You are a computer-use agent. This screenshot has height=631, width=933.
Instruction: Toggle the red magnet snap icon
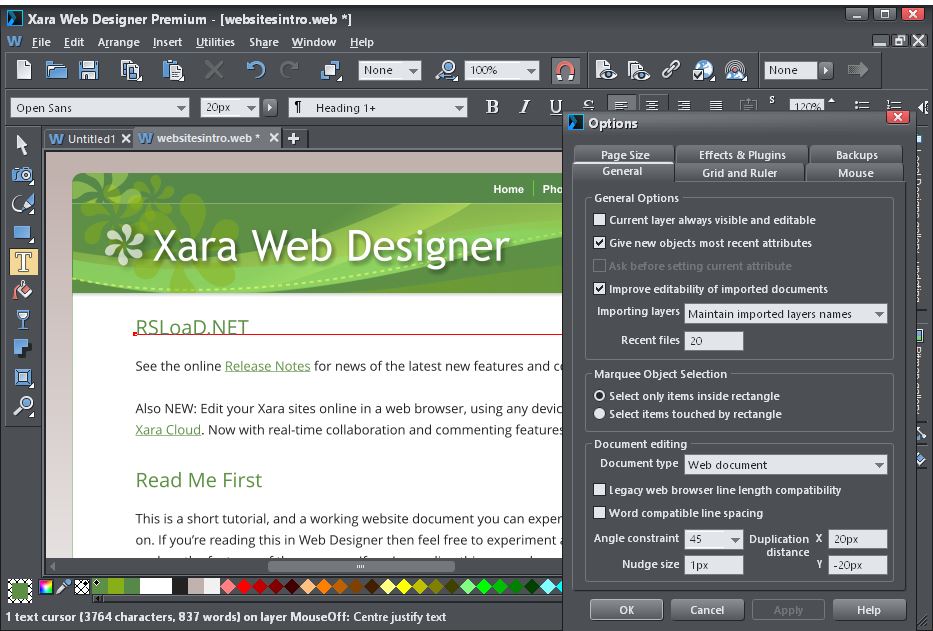point(564,71)
